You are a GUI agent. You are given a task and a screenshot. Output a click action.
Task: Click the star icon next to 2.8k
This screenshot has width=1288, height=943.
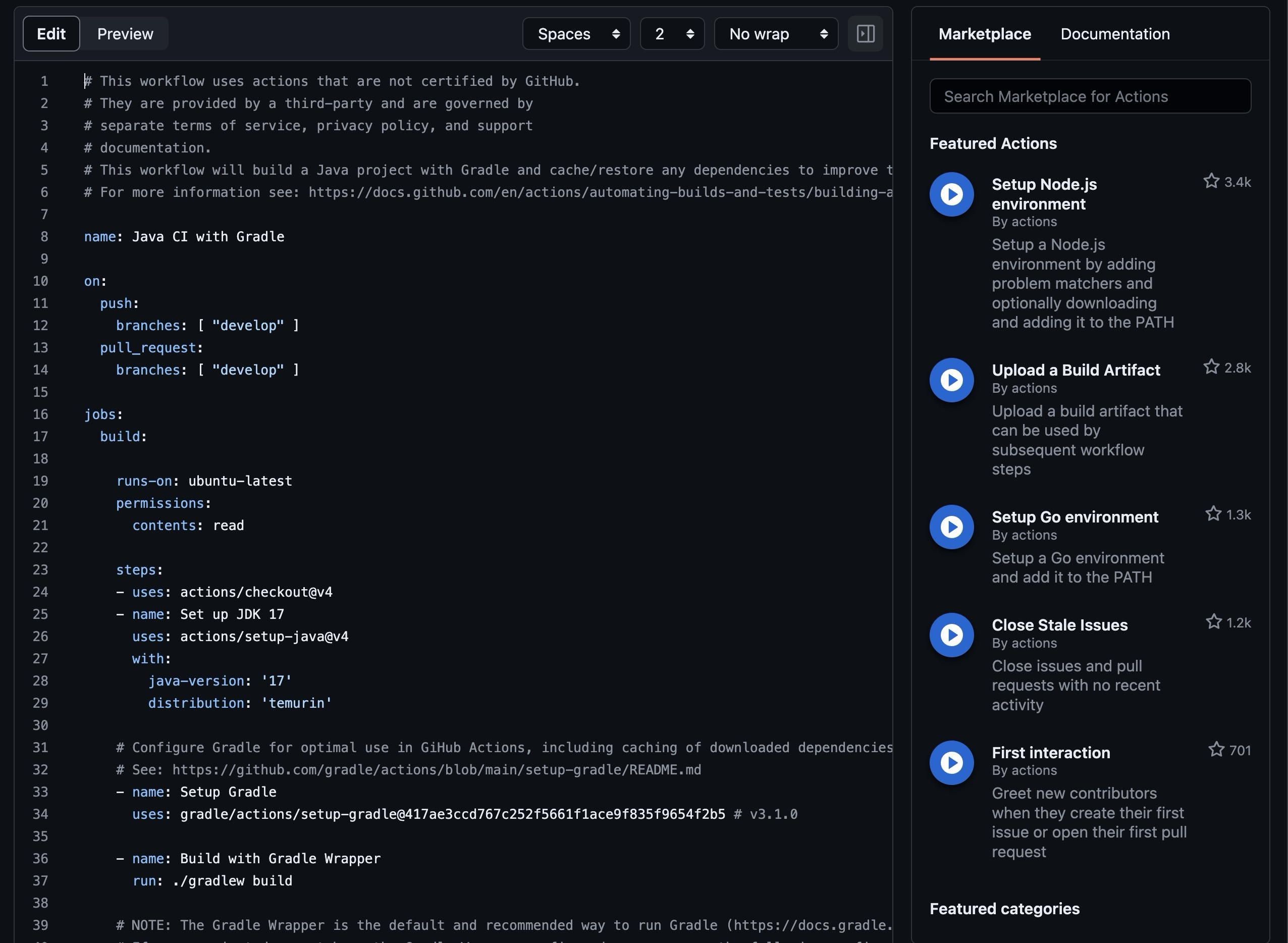tap(1211, 367)
